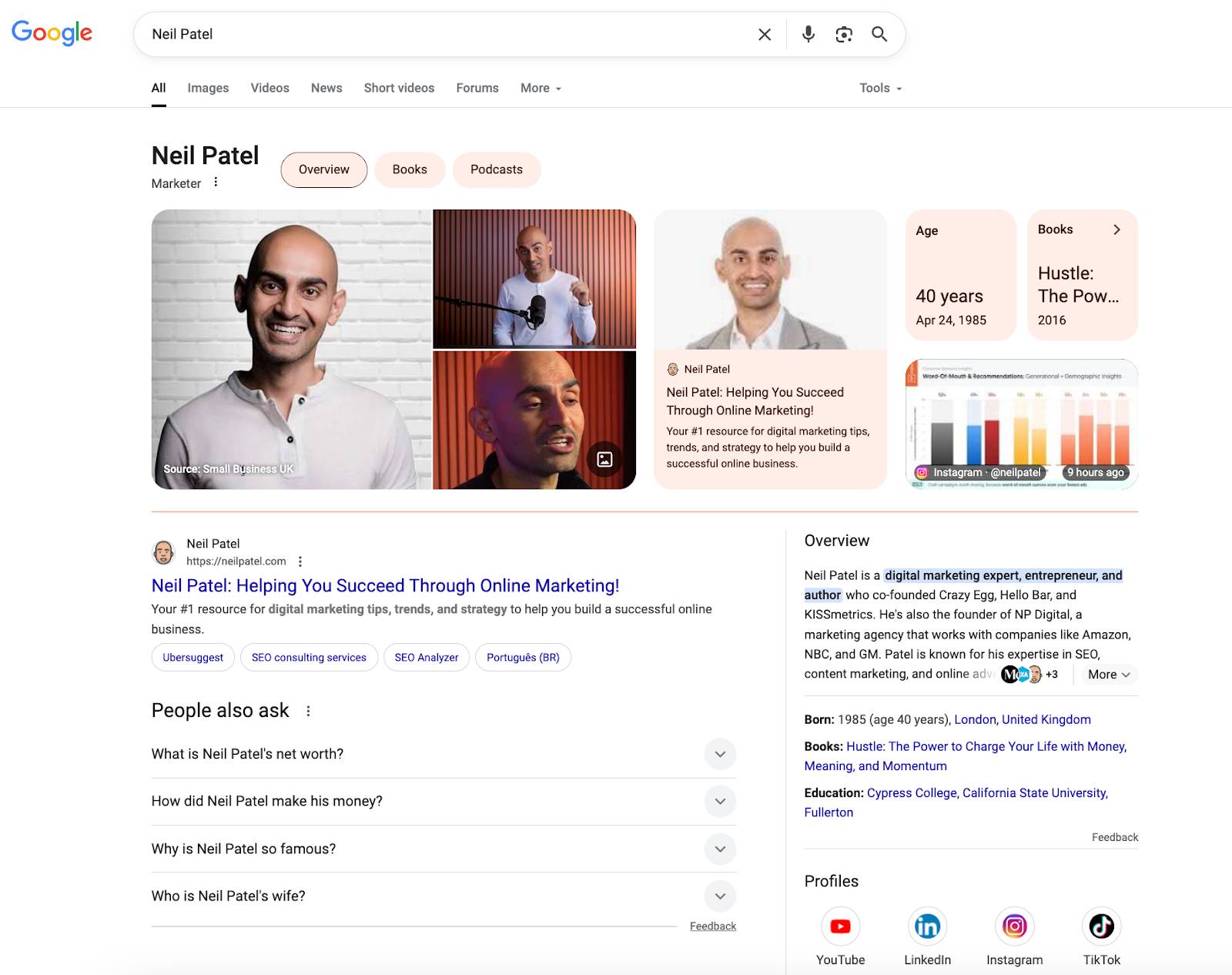Viewport: 1232px width, 975px height.
Task: Click the Books card arrow chevron
Action: tap(1116, 230)
